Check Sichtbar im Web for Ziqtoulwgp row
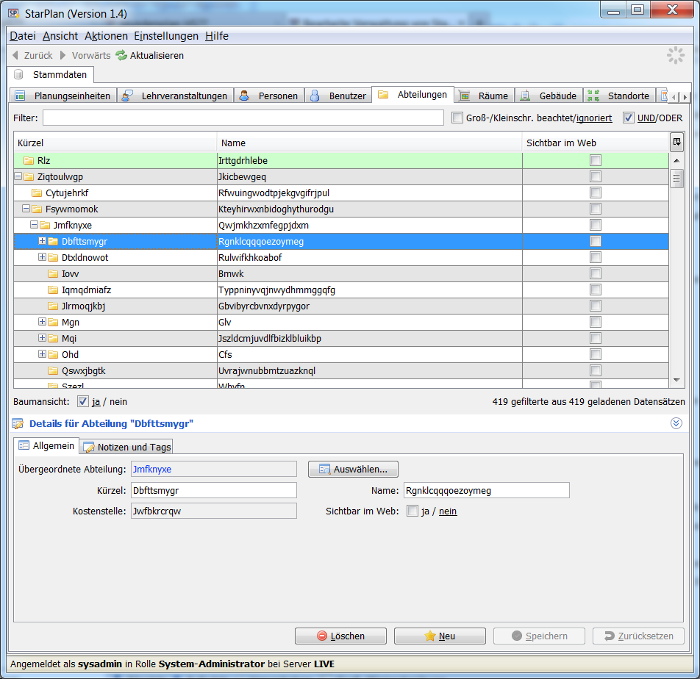 tap(596, 176)
